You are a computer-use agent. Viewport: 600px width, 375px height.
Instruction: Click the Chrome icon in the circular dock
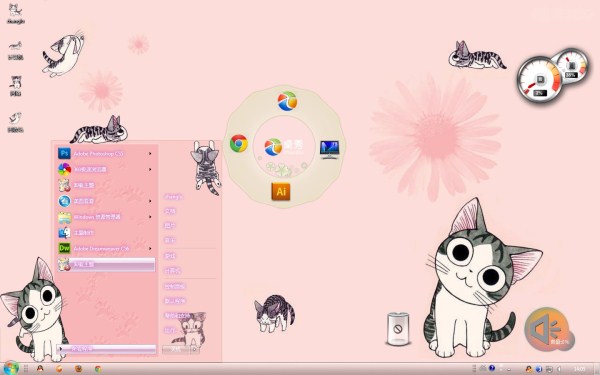tap(239, 143)
